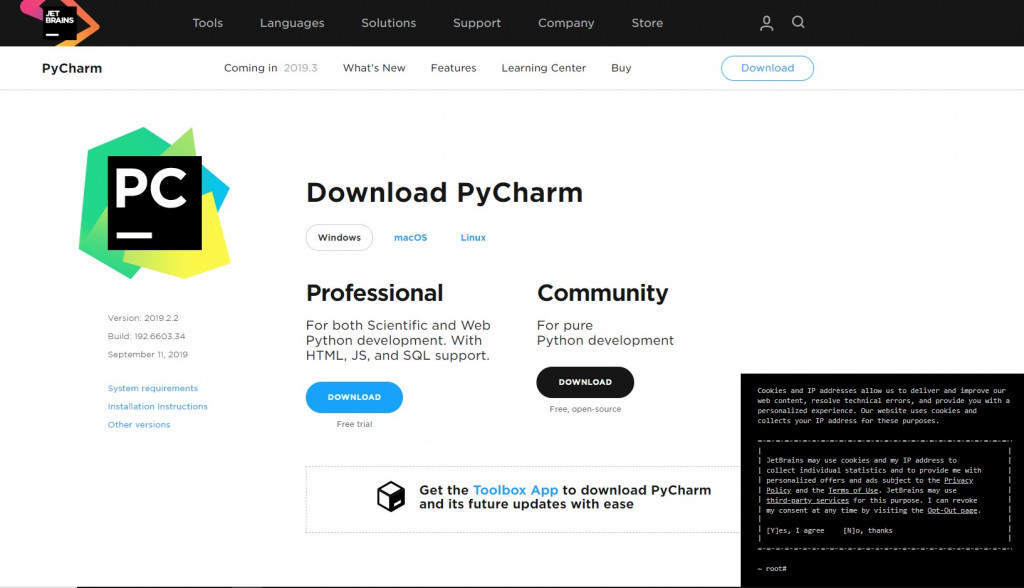Screen dimensions: 1024x588
Task: Open the Tools menu
Action: tap(208, 23)
